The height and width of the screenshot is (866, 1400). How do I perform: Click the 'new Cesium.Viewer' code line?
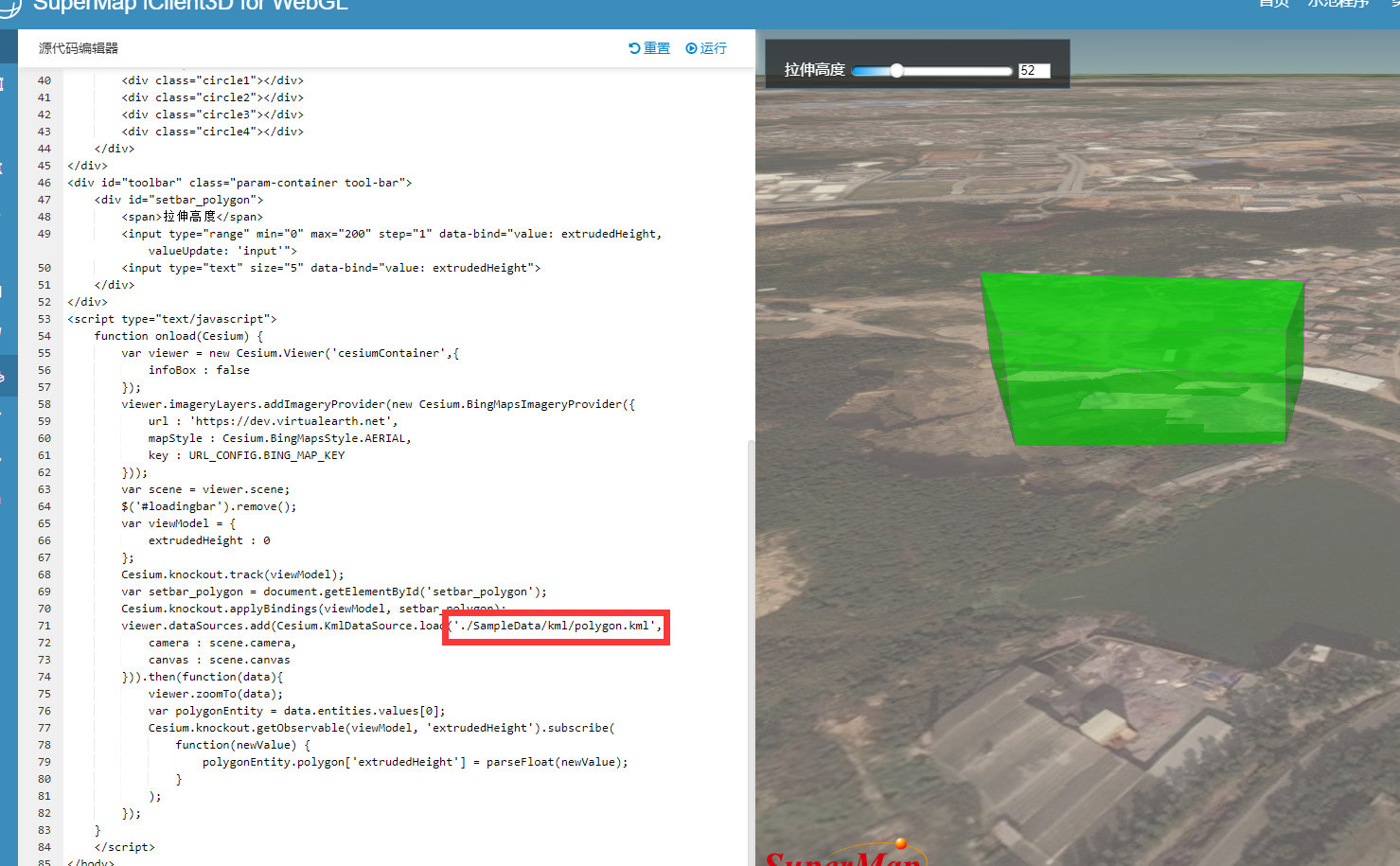point(290,353)
